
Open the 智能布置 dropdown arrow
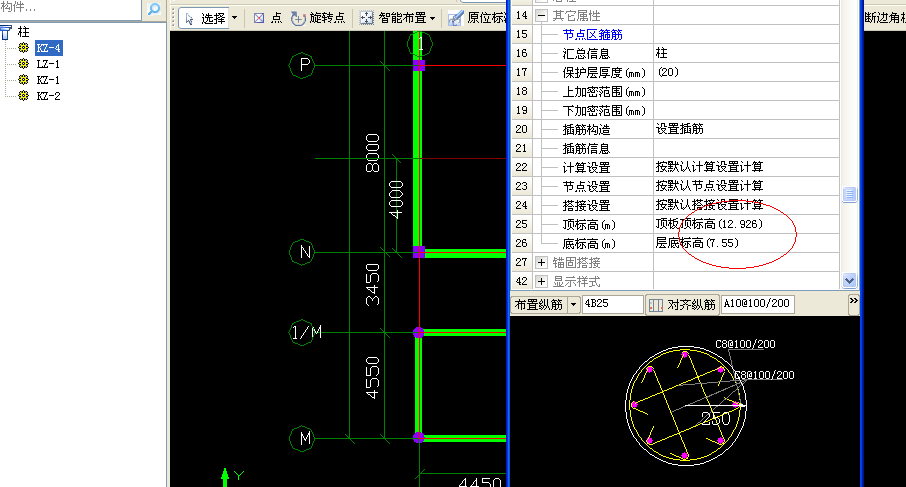click(432, 18)
